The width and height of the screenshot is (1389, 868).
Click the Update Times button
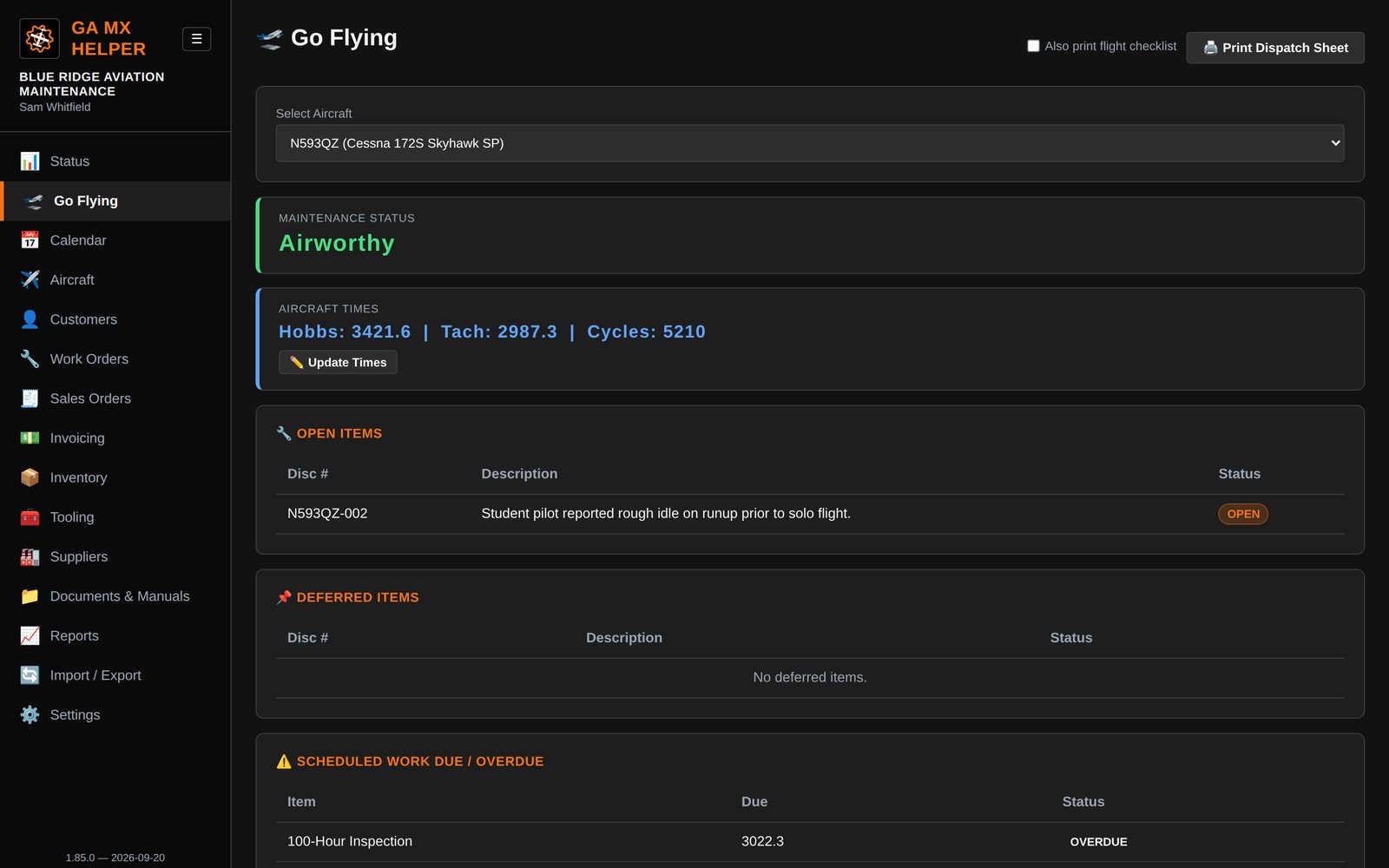[x=338, y=362]
